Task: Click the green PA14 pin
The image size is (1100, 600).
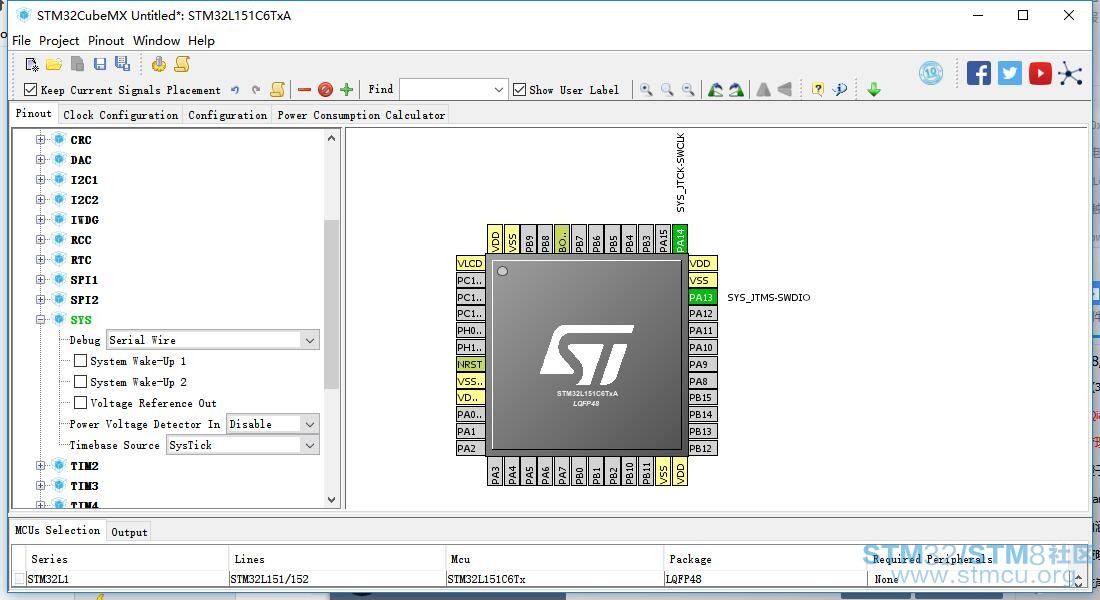Action: 680,239
